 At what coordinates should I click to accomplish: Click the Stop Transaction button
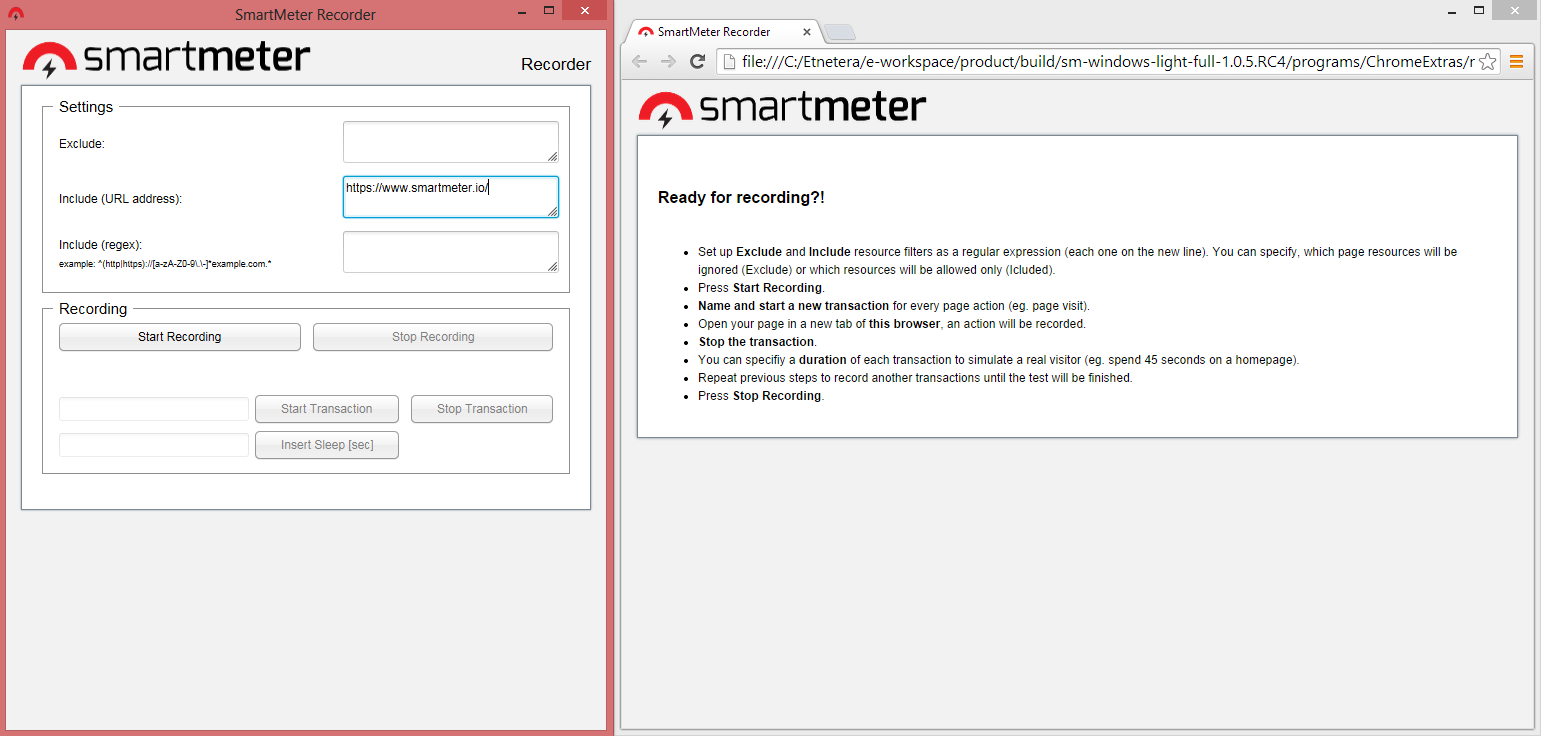coord(482,409)
